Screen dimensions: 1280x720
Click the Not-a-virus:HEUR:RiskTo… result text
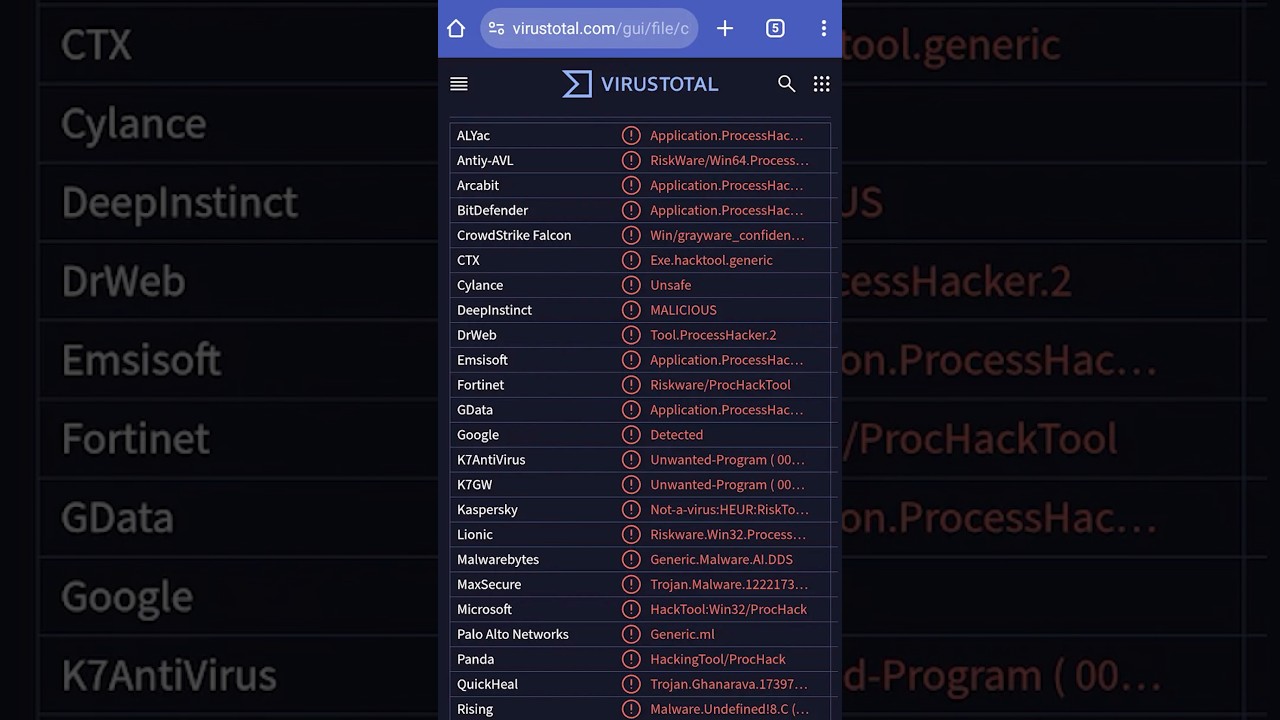729,510
